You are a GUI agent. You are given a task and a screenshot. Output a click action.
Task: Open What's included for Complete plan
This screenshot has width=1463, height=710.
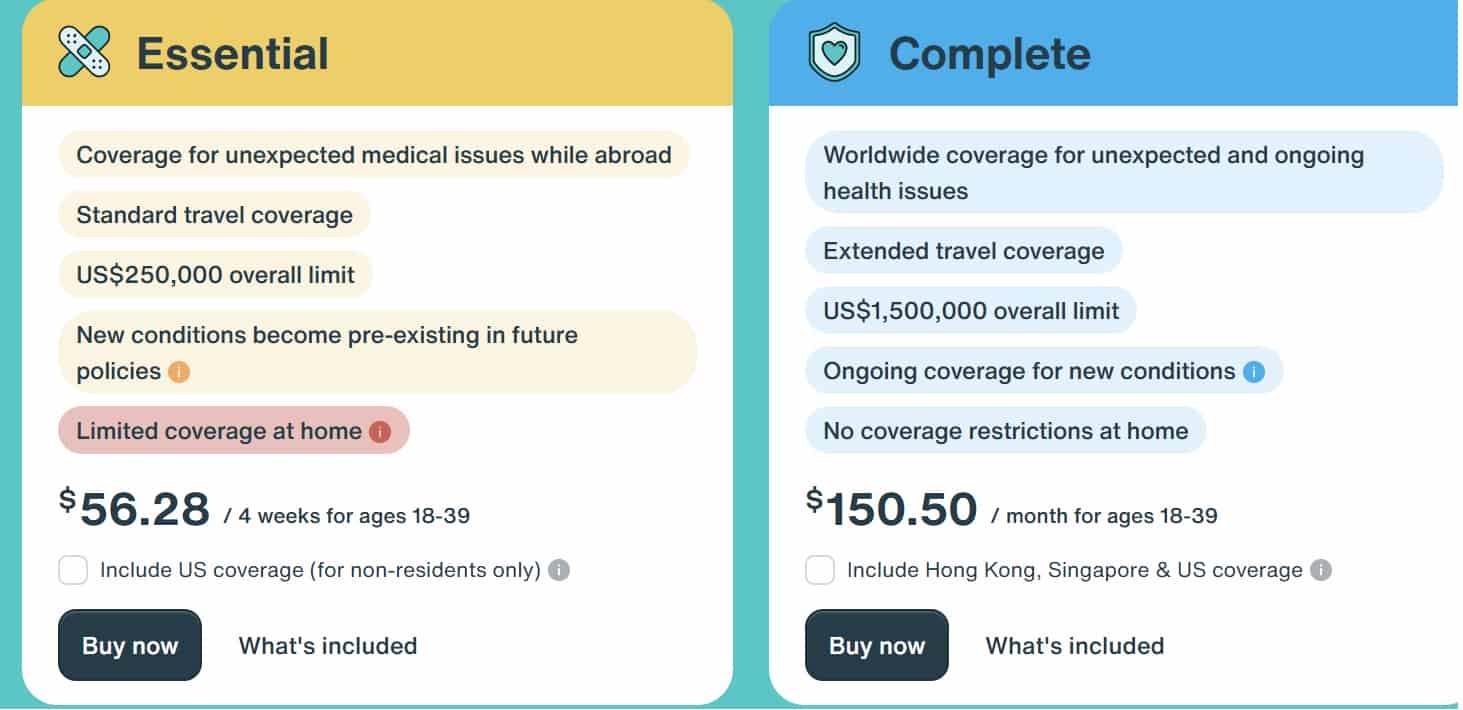coord(1075,646)
